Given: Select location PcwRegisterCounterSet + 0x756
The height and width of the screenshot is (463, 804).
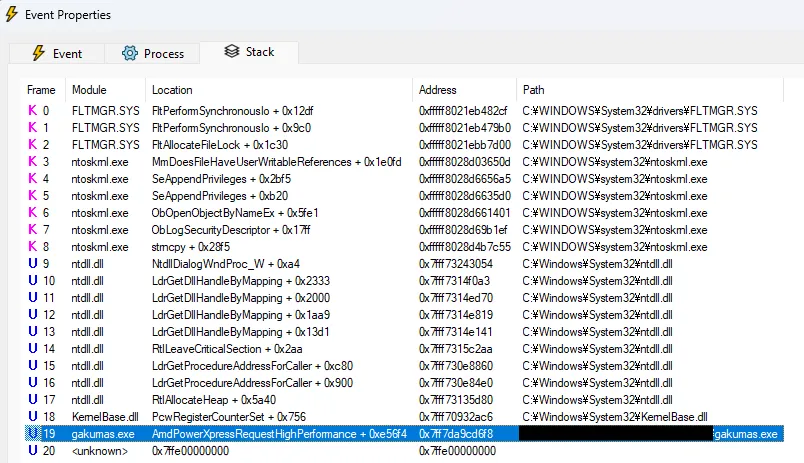Looking at the screenshot, I should point(229,417).
